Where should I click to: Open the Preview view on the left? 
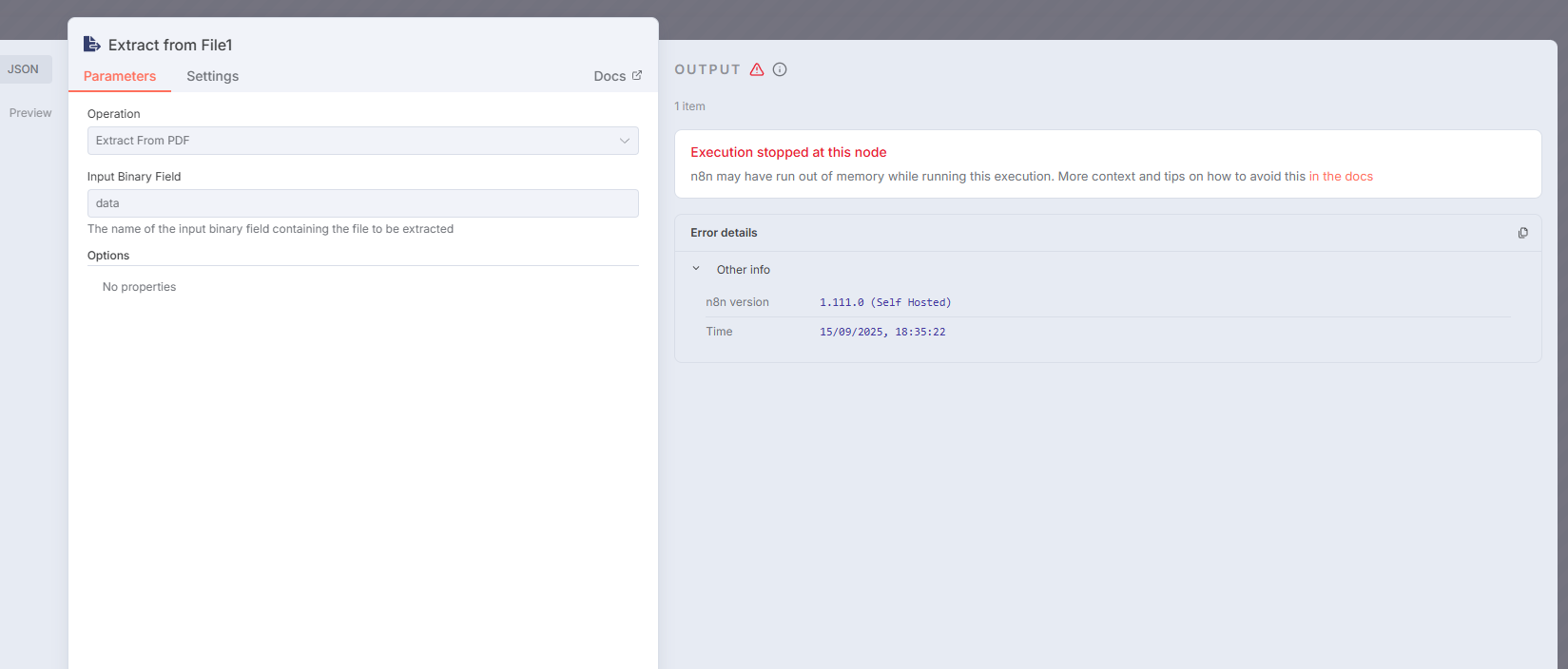pyautogui.click(x=30, y=113)
